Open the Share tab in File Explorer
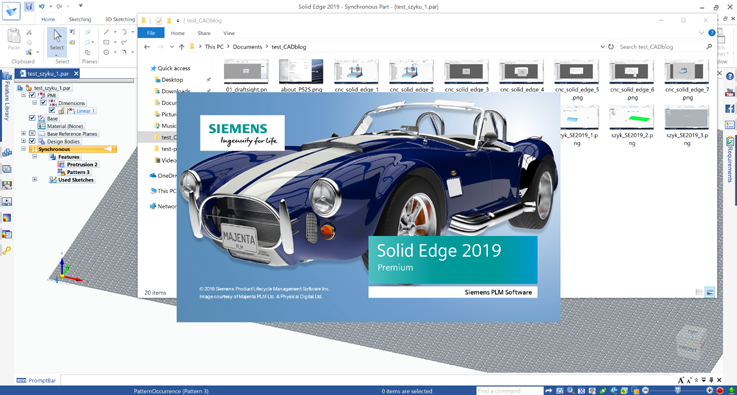This screenshot has height=395, width=737. coord(204,33)
